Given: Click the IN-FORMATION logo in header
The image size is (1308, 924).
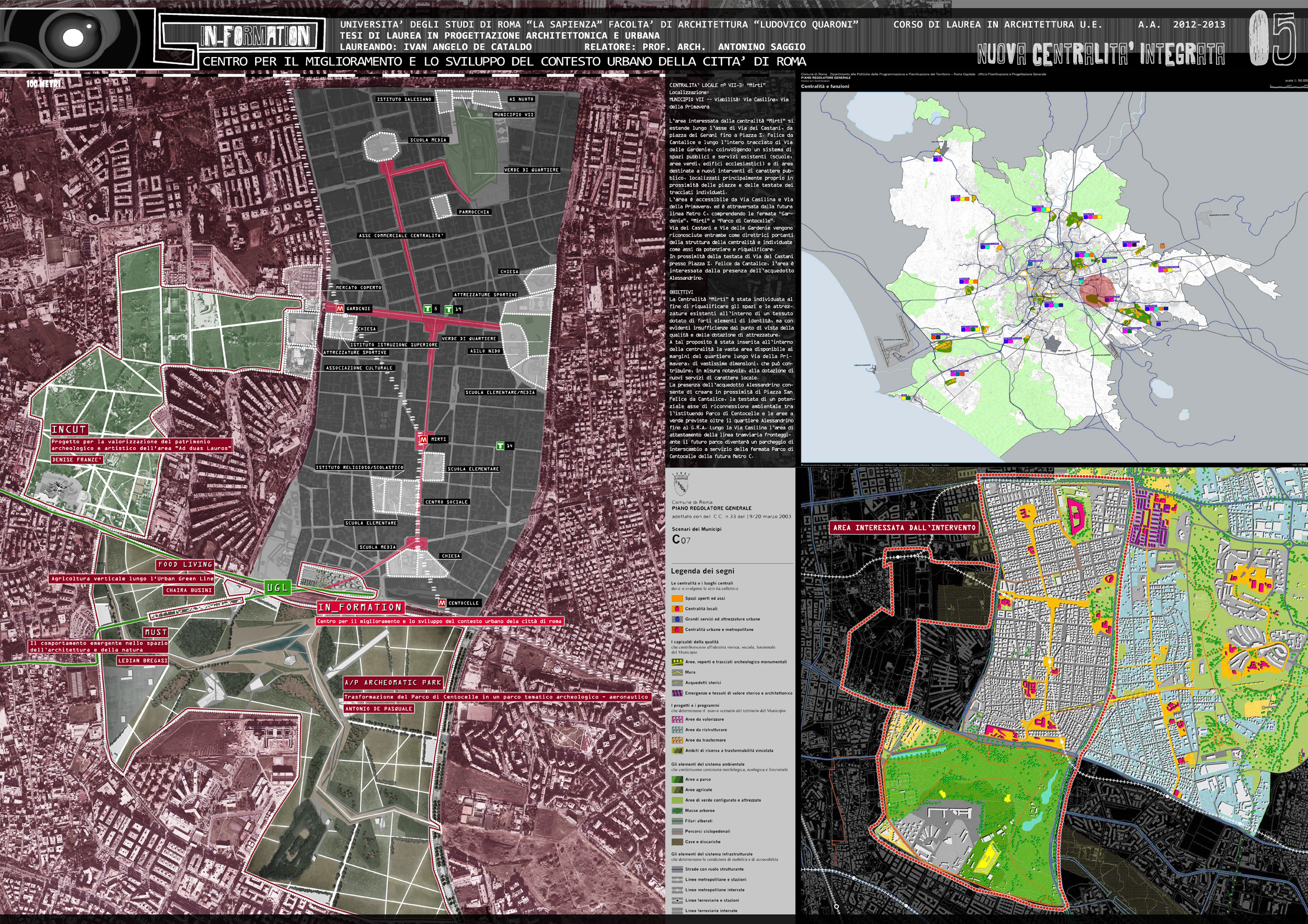Looking at the screenshot, I should click(255, 36).
